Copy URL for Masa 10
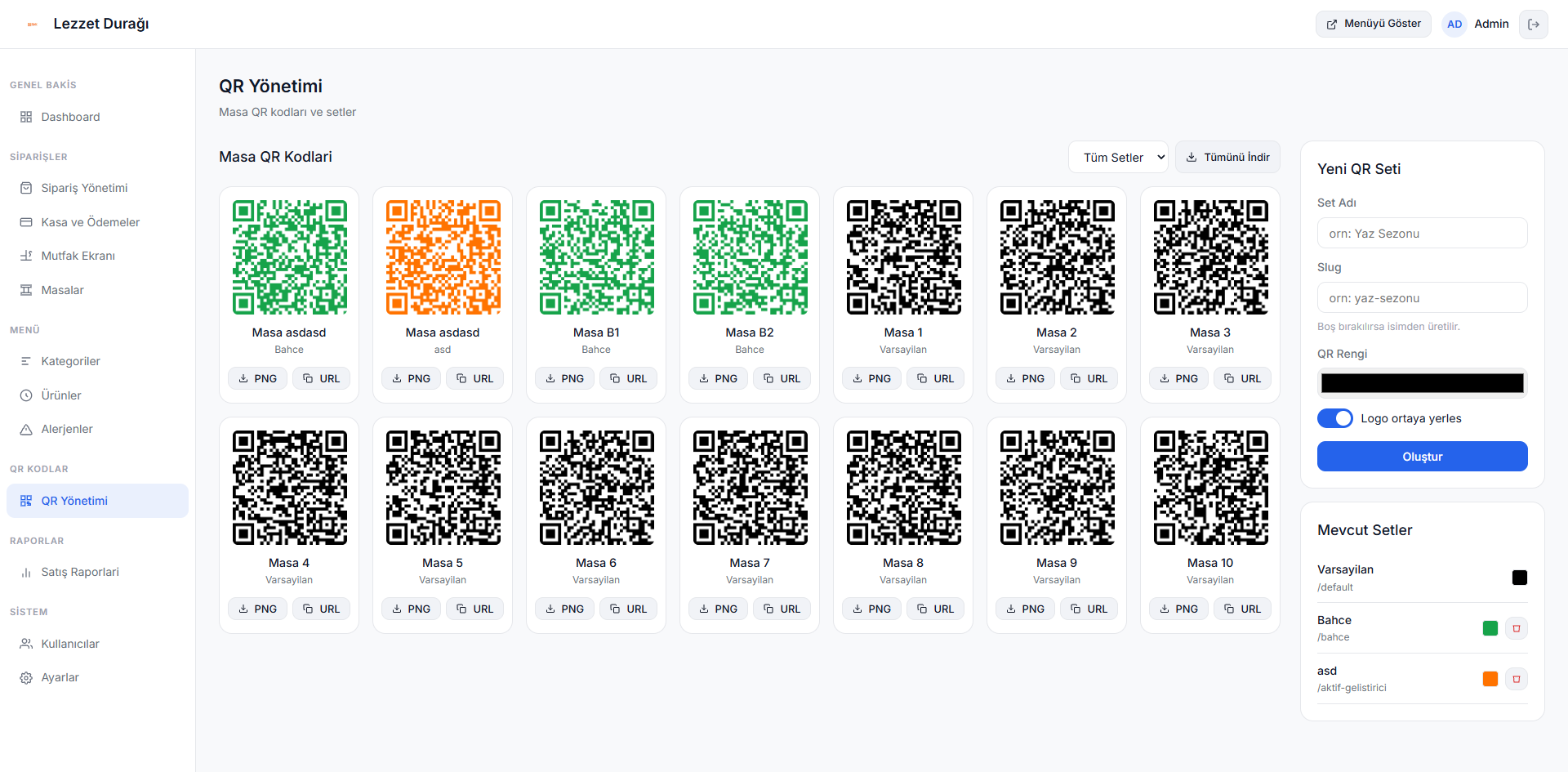This screenshot has height=772, width=1568. tap(1242, 609)
